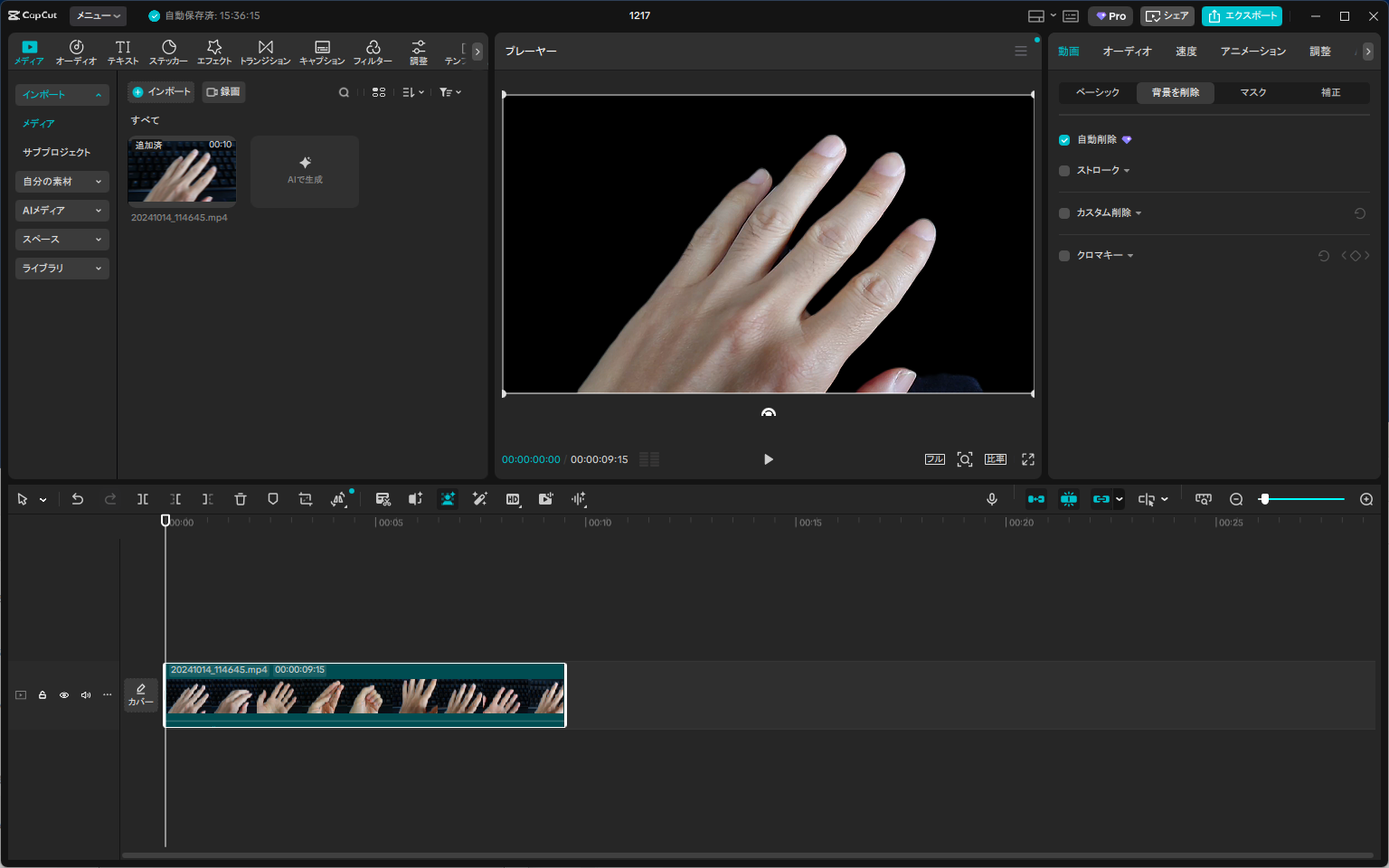Screen dimensions: 1389x868
Task: Toggle the ストローク checkbox
Action: coord(1063,170)
